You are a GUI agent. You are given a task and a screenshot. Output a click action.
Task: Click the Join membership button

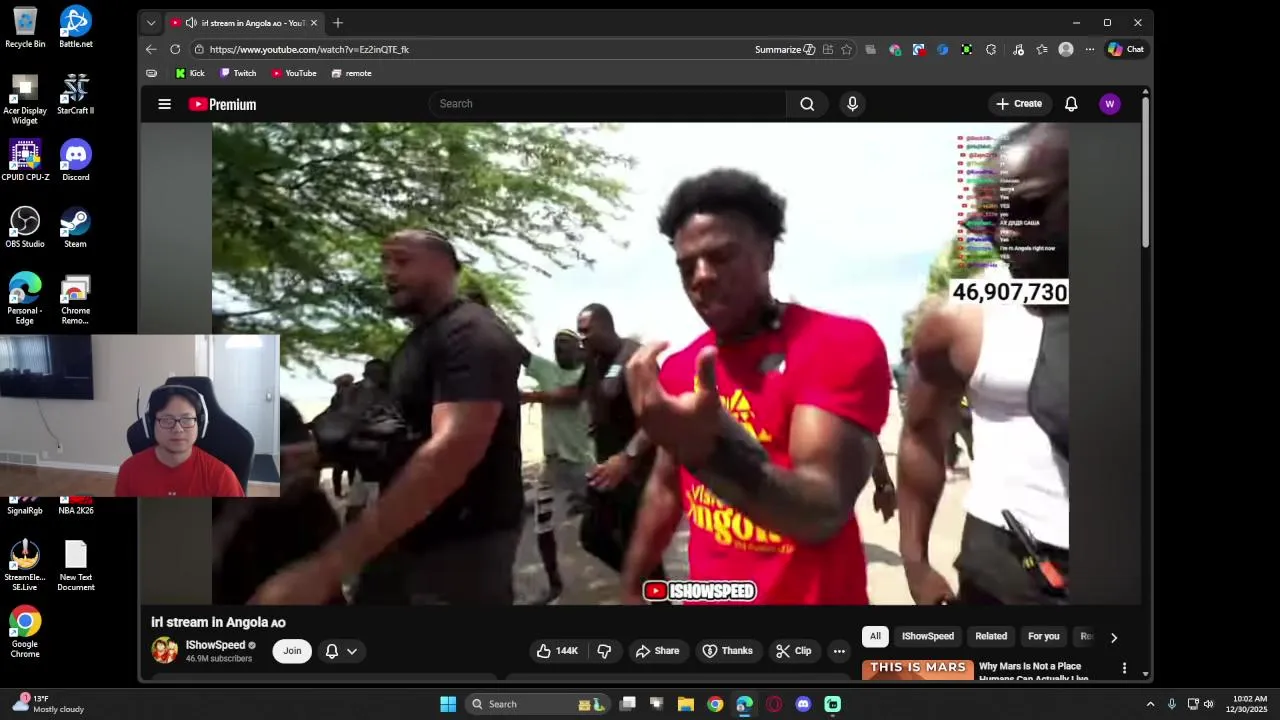pyautogui.click(x=292, y=651)
